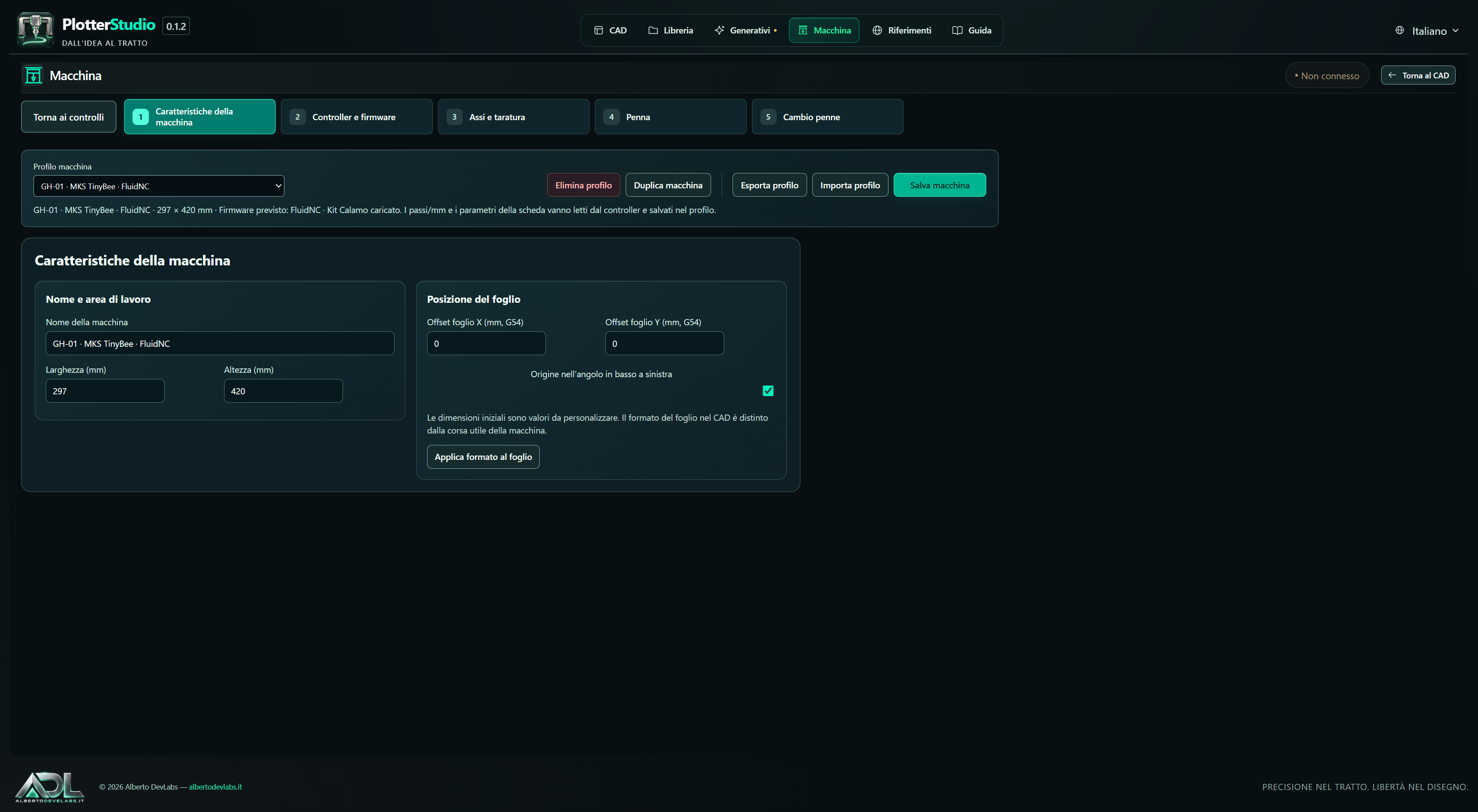Switch to the CAD section

[x=611, y=30]
